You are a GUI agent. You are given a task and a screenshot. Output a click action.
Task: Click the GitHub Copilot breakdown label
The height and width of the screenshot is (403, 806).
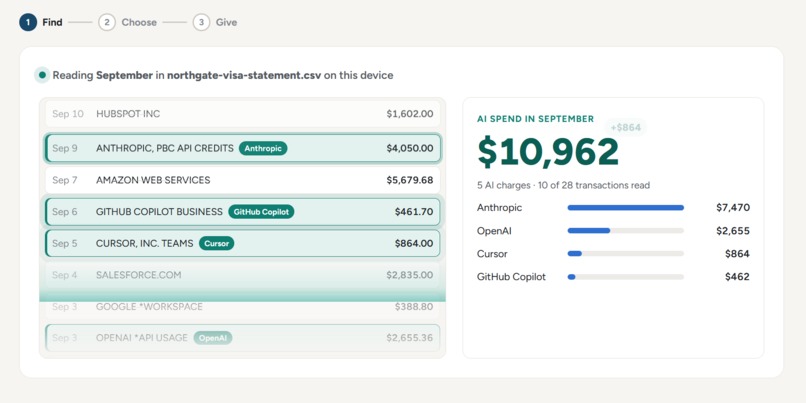coord(511,277)
